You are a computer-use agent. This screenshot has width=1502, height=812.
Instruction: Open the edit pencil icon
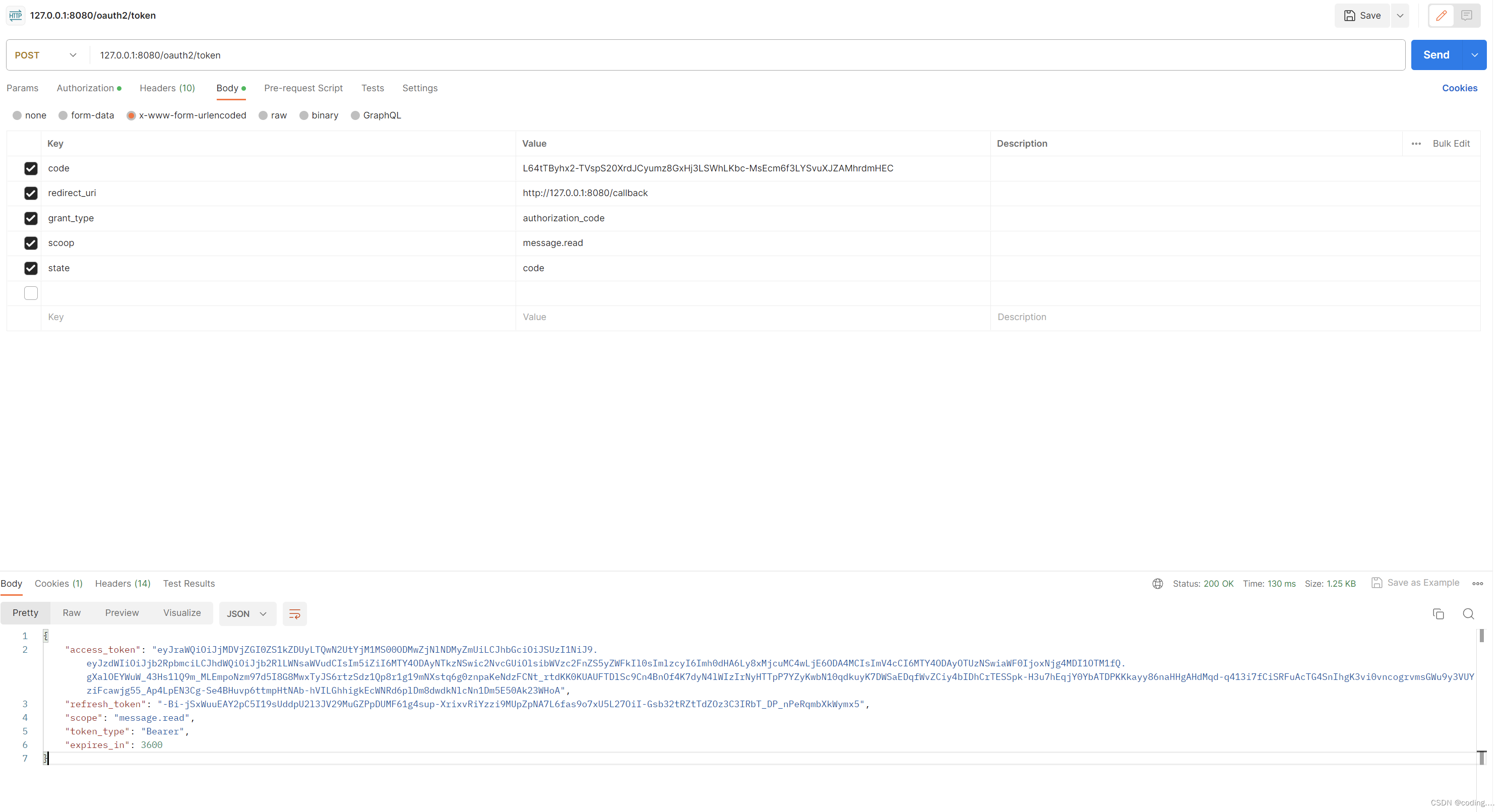[1441, 16]
